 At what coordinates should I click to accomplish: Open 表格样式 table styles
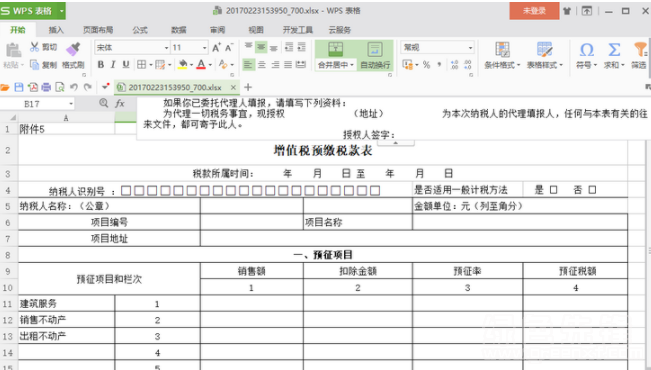[x=545, y=55]
